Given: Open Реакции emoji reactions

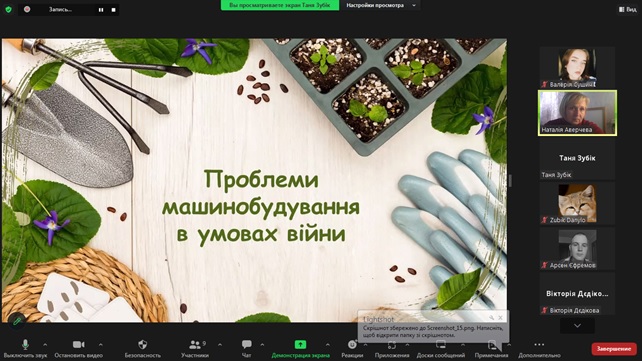Looking at the screenshot, I should tap(352, 349).
